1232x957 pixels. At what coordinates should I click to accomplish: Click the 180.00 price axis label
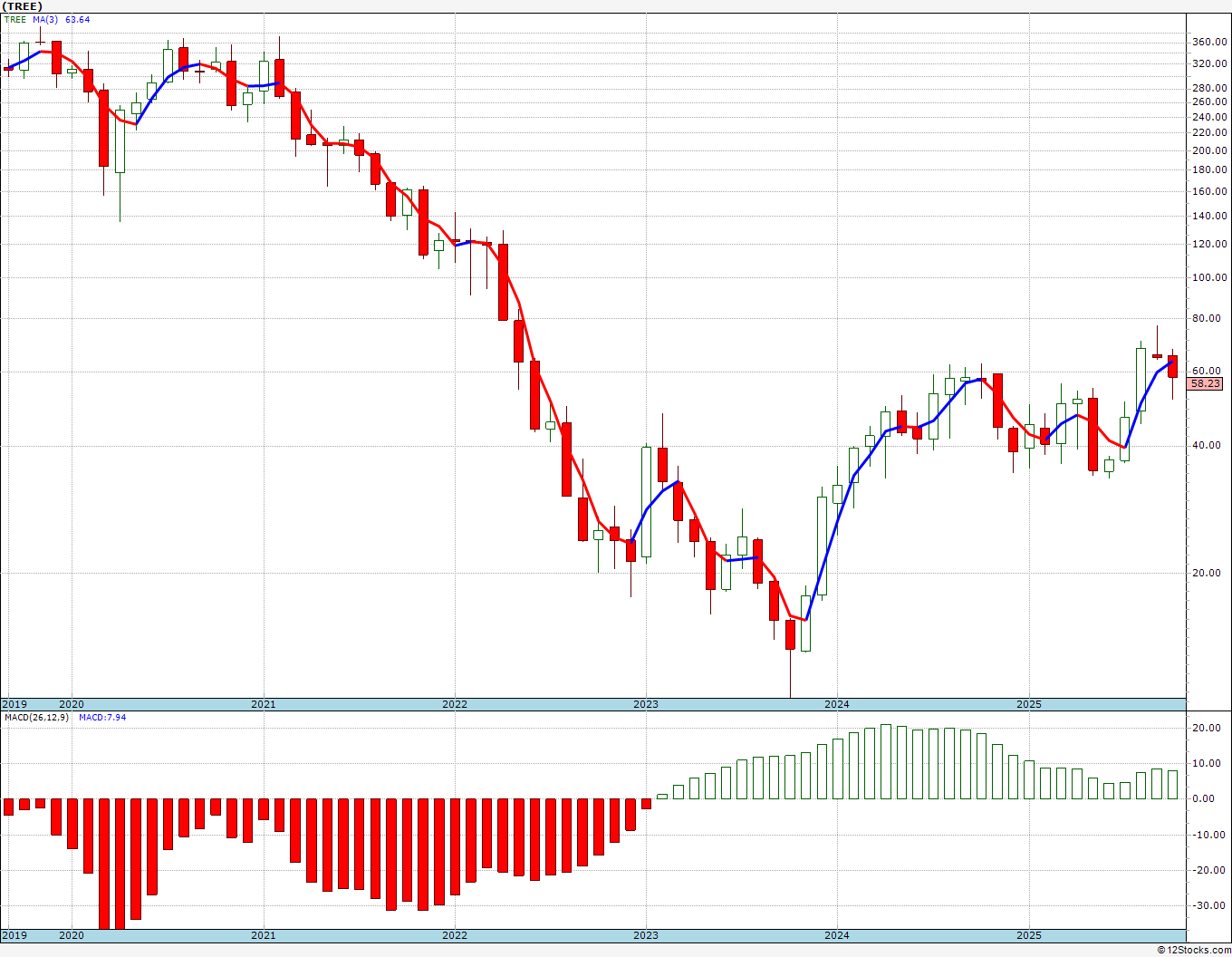(1209, 169)
